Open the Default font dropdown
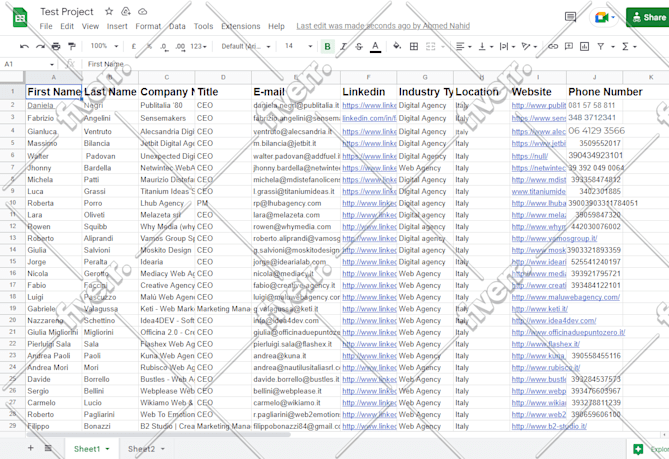 click(x=246, y=46)
